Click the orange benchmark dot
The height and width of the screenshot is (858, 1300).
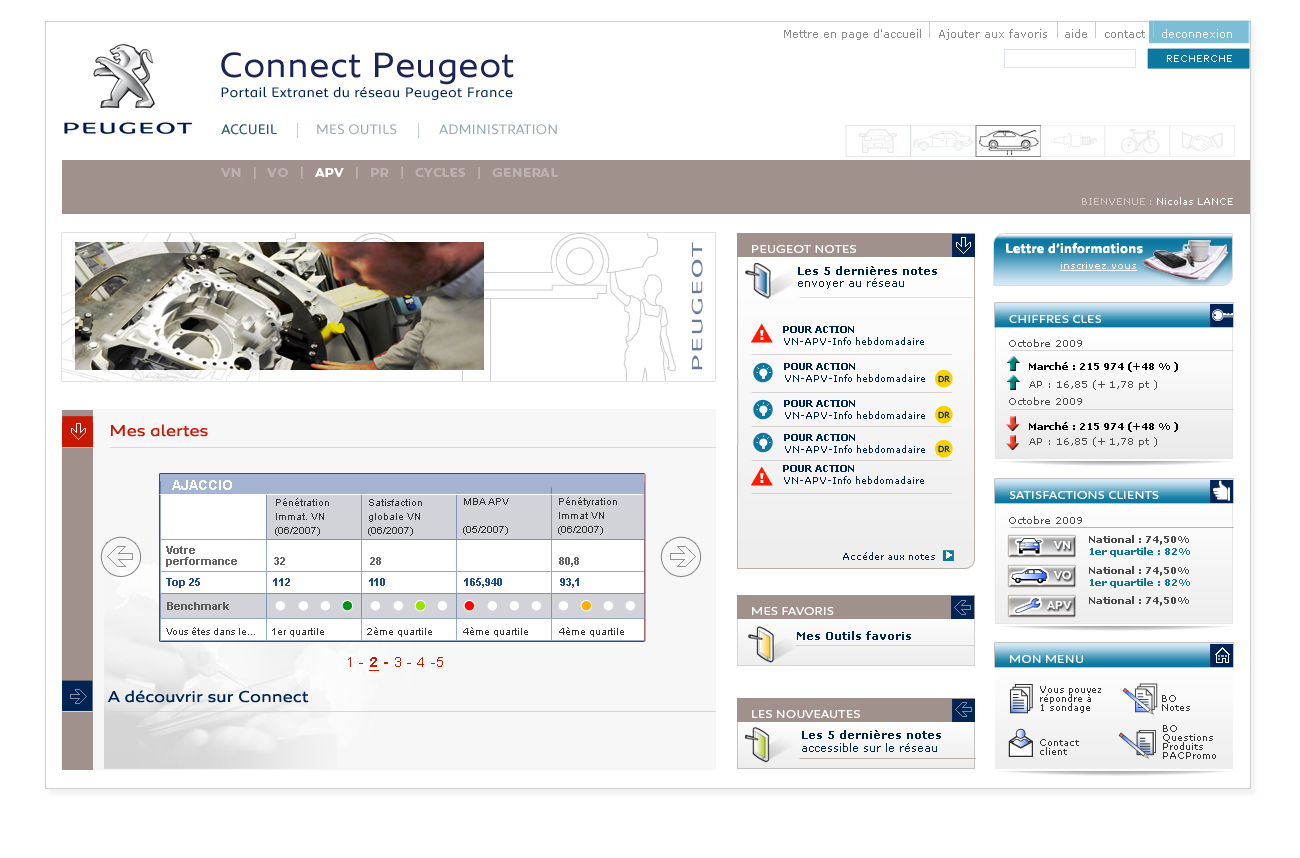click(587, 606)
